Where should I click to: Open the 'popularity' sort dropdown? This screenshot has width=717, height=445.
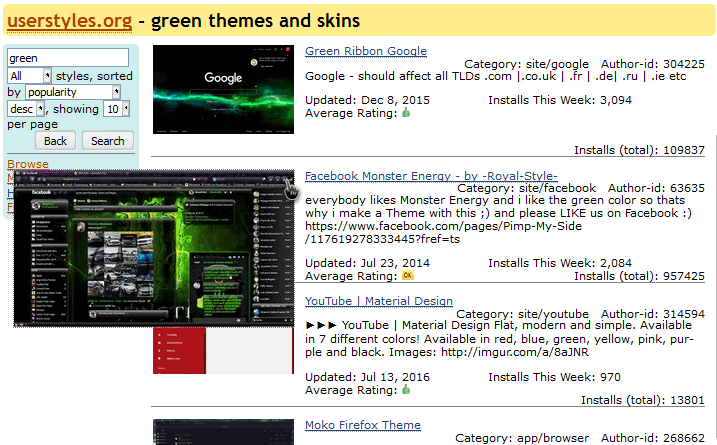pyautogui.click(x=73, y=92)
